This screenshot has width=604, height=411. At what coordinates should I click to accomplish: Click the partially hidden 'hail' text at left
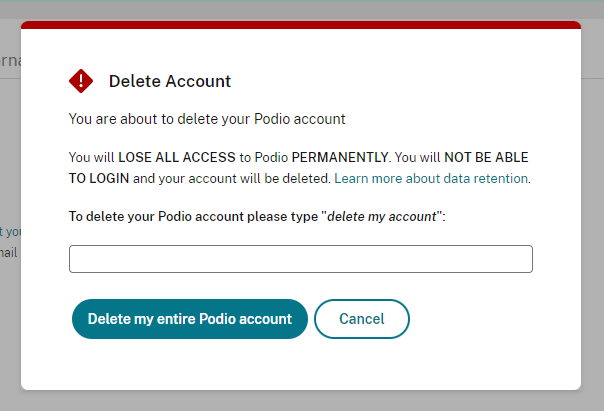[x=8, y=253]
